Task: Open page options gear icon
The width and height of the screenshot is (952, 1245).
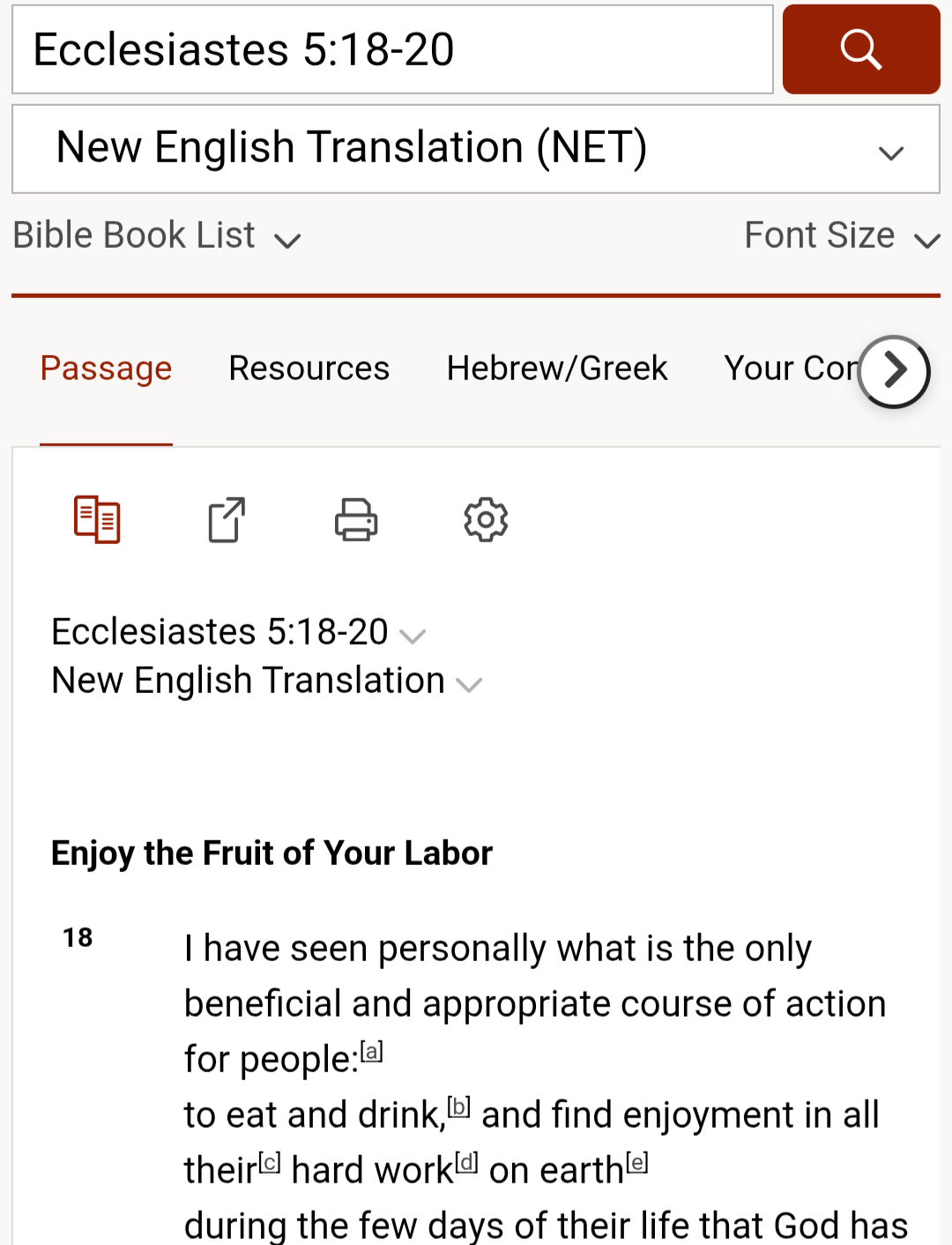Action: (x=486, y=519)
